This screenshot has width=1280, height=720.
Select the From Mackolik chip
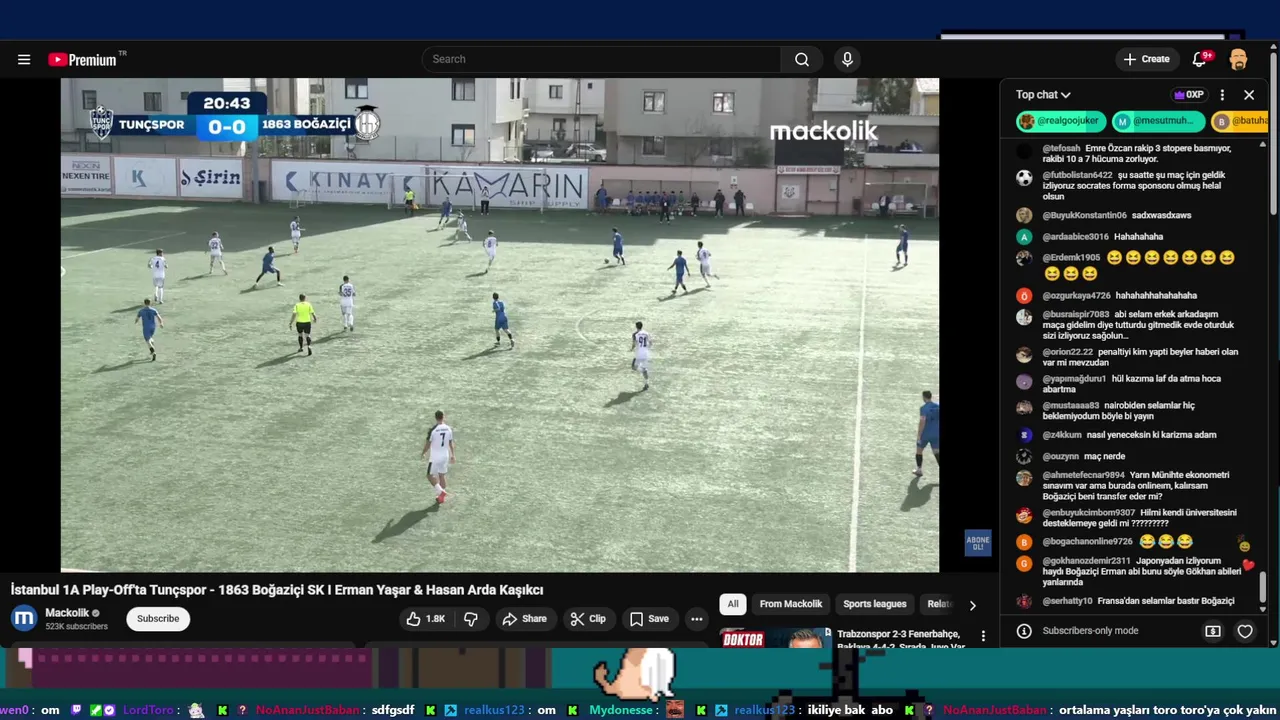(791, 604)
